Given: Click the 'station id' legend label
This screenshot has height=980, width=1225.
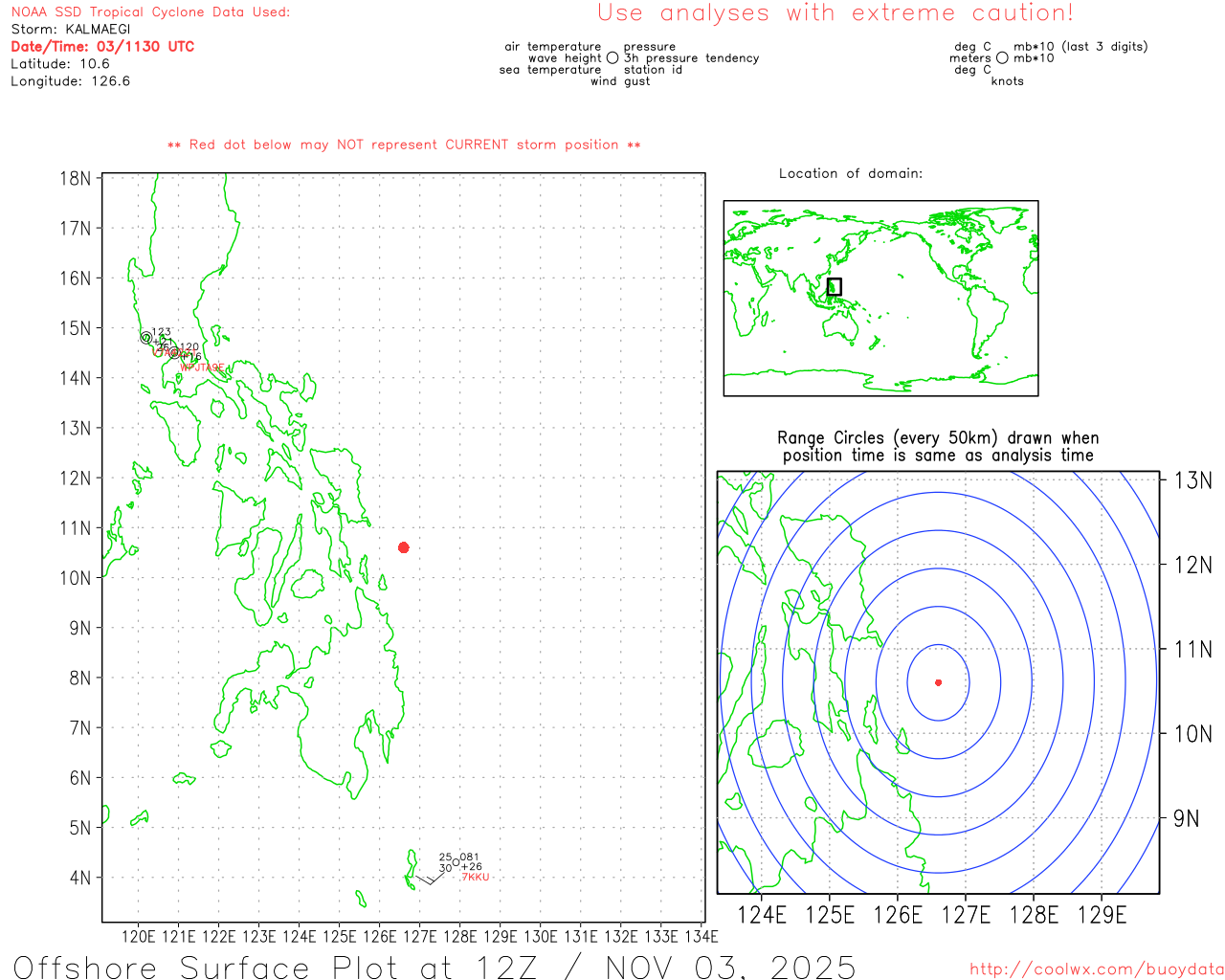Looking at the screenshot, I should click(x=653, y=70).
